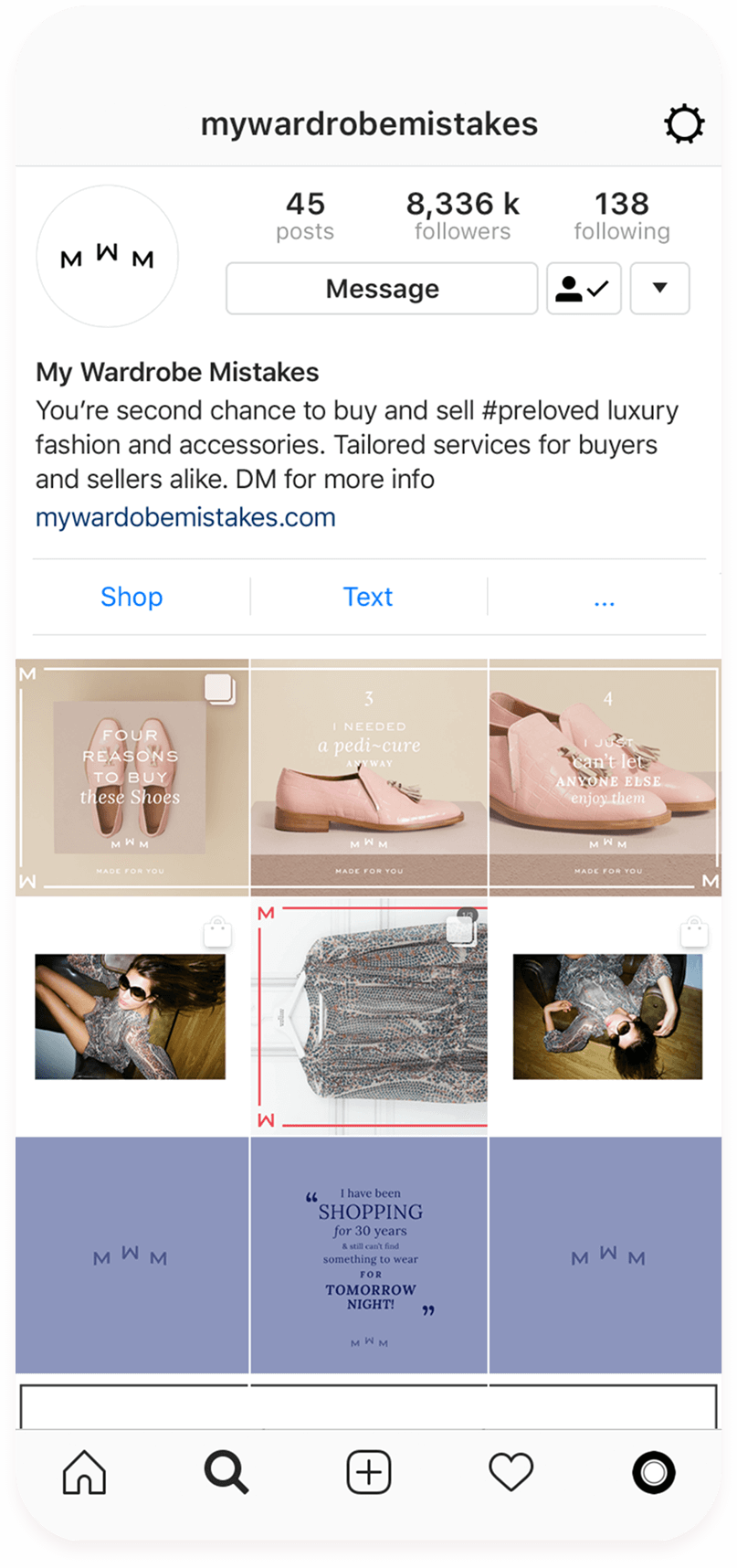Select the Text tab
Viewport: 737px width, 1568px height.
point(368,597)
